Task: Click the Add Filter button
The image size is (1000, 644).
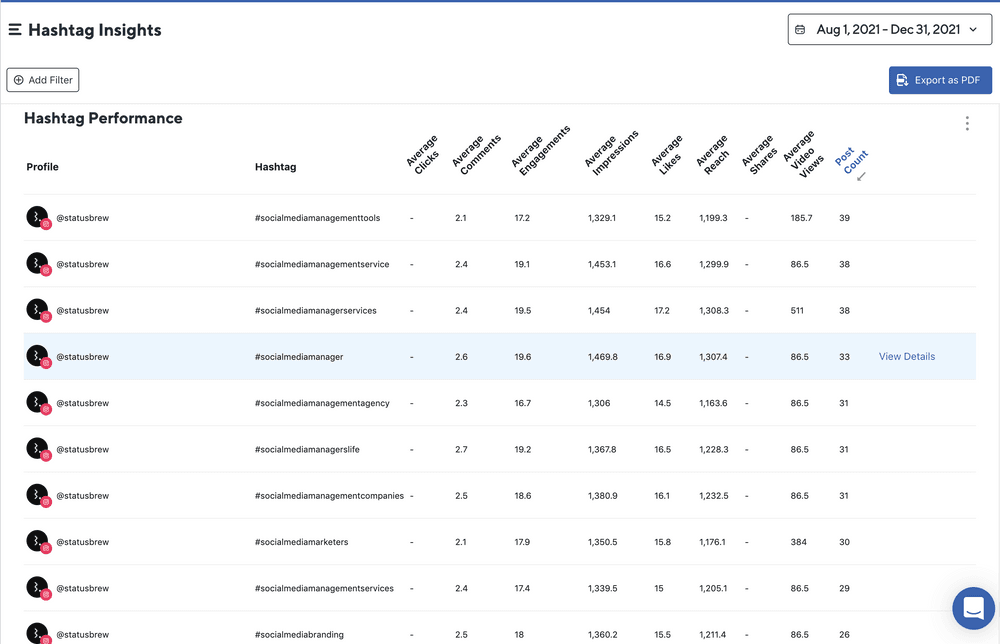Action: (42, 80)
